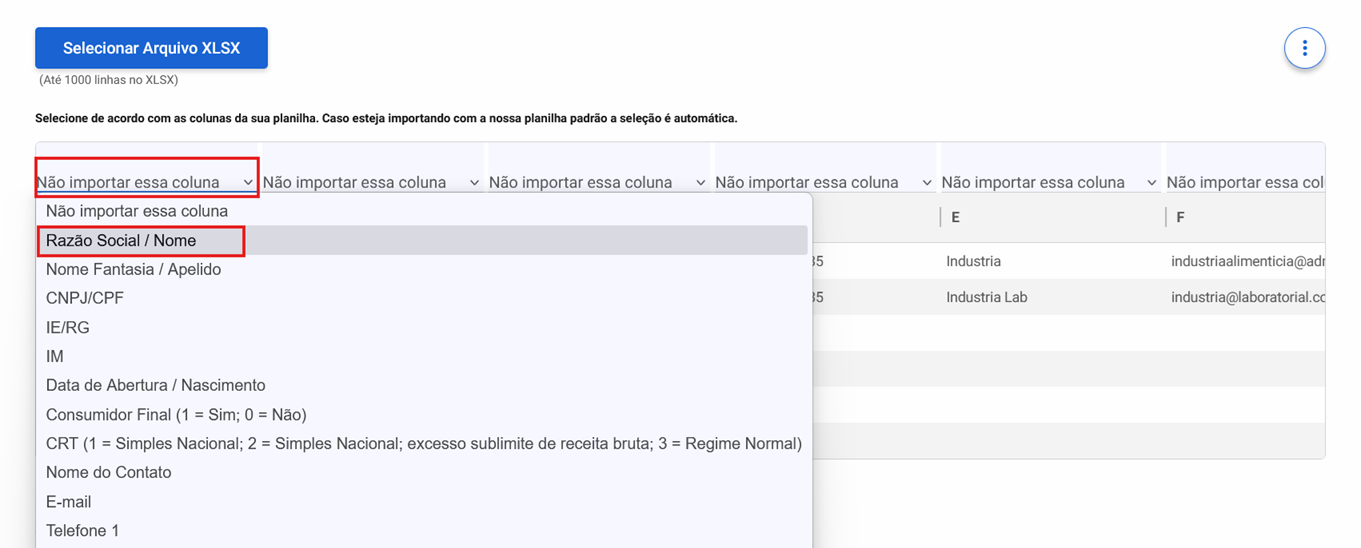1361x548 pixels.
Task: Open the three-dot options menu
Action: 1304,48
